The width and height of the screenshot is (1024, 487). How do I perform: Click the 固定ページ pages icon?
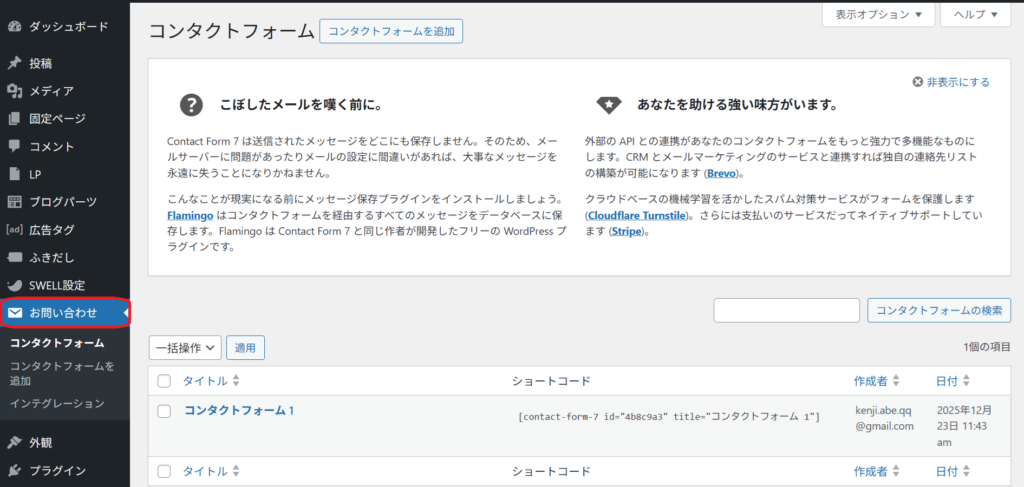click(14, 119)
